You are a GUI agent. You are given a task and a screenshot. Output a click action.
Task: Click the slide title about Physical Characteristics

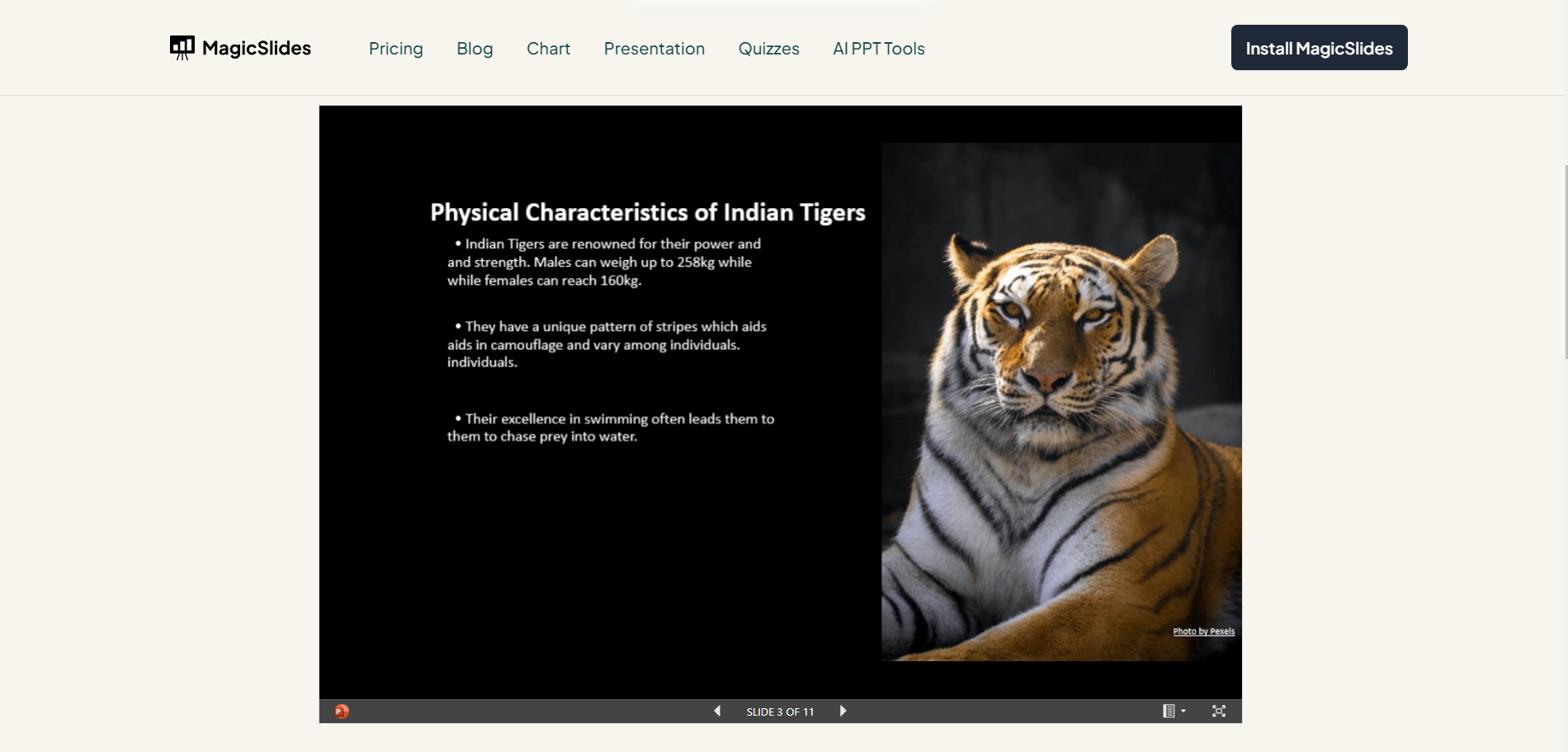coord(647,213)
